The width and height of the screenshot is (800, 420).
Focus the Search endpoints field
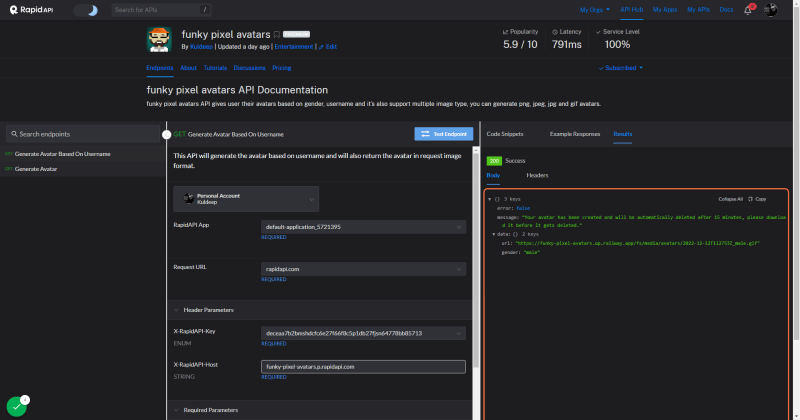pyautogui.click(x=83, y=134)
